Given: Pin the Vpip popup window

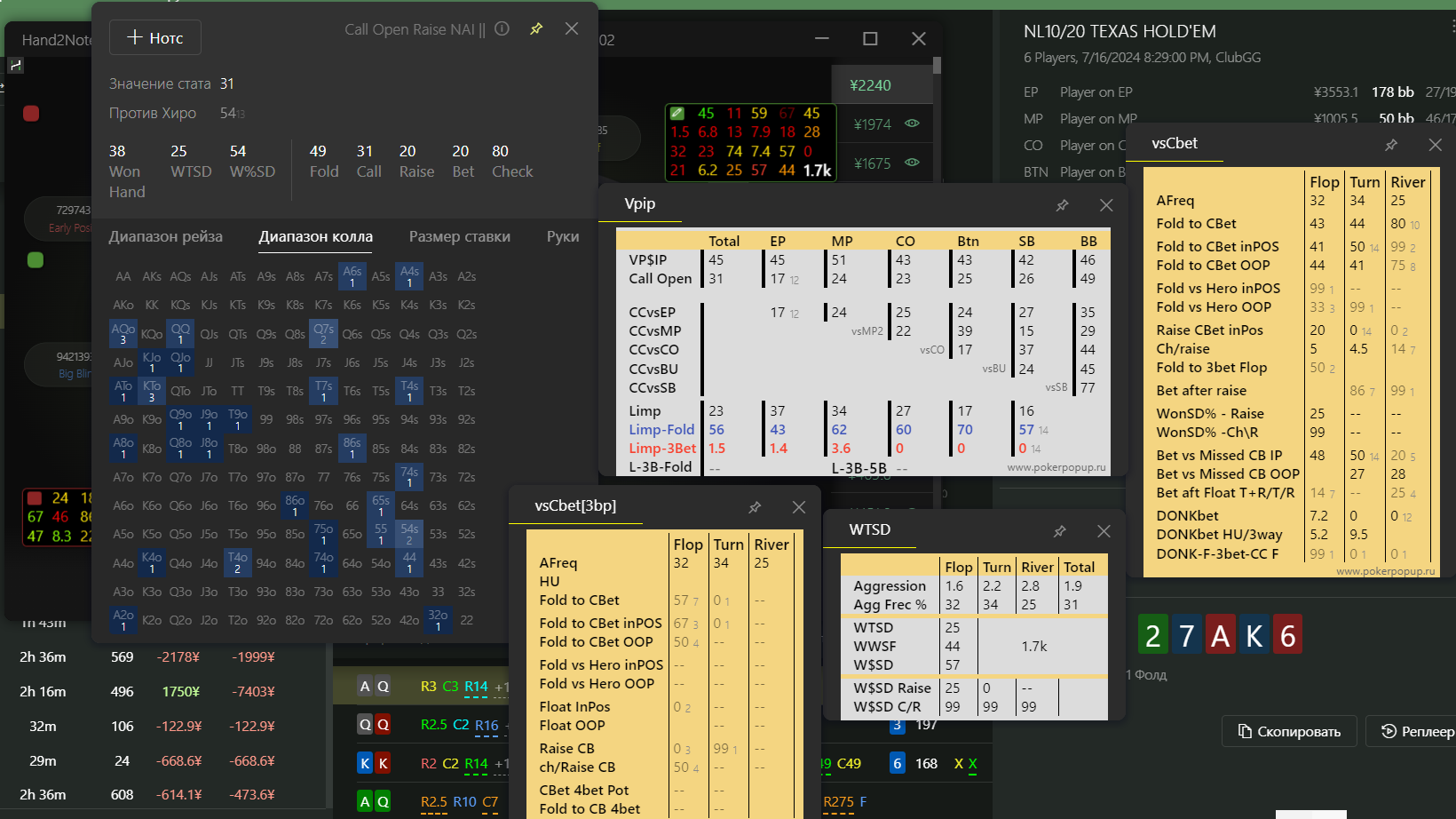Looking at the screenshot, I should (x=1062, y=205).
